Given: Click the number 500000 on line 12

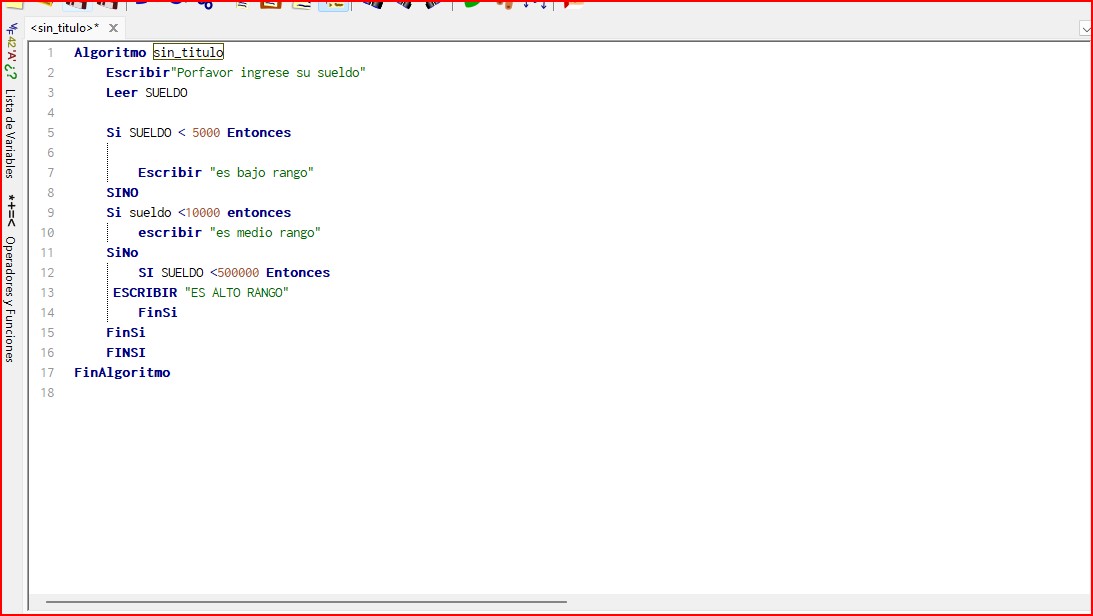Looking at the screenshot, I should pyautogui.click(x=238, y=272).
